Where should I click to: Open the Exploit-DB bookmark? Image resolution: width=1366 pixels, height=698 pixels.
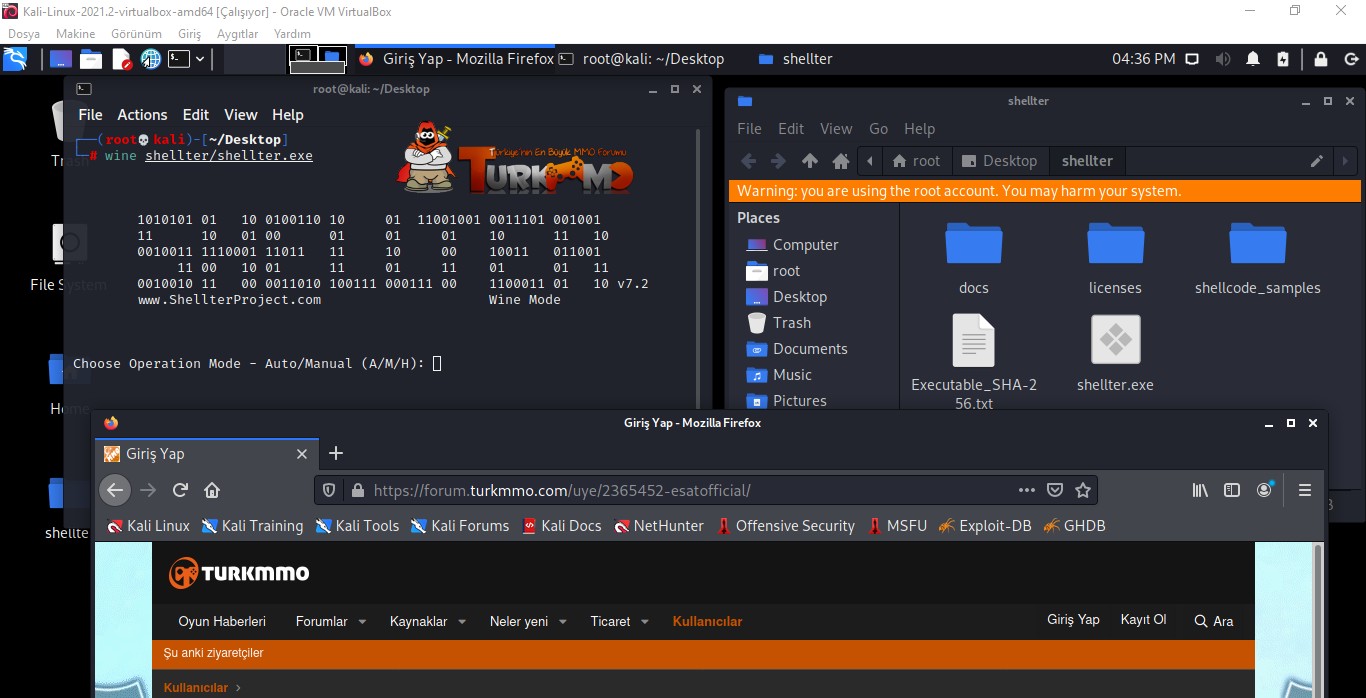[985, 526]
